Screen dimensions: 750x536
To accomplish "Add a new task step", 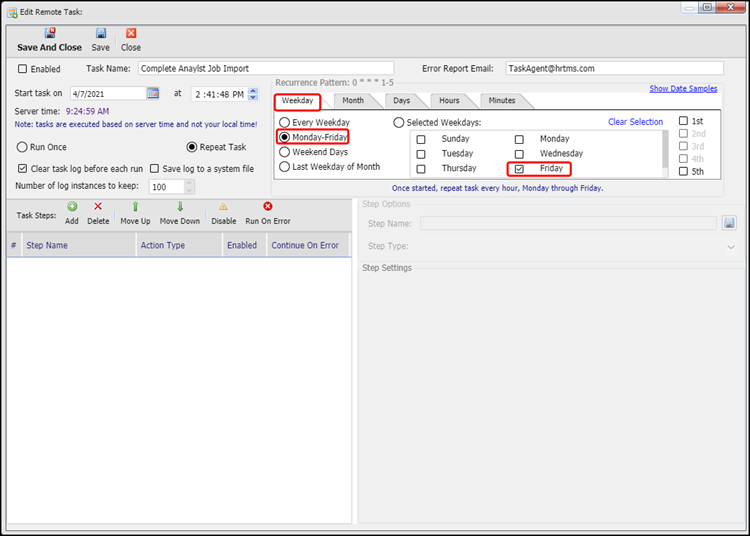I will tap(72, 207).
